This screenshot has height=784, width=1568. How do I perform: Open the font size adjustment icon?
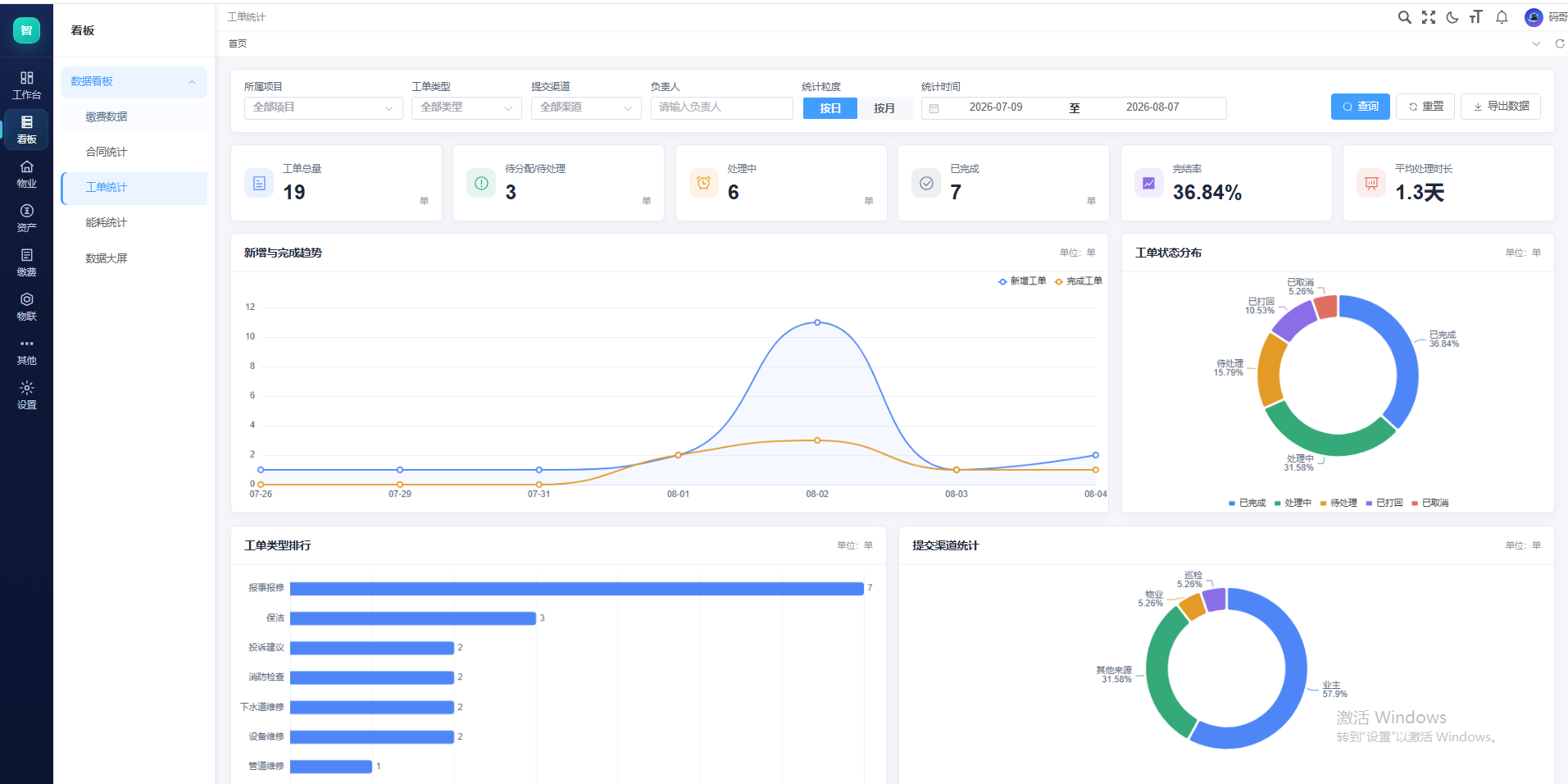pos(1476,17)
